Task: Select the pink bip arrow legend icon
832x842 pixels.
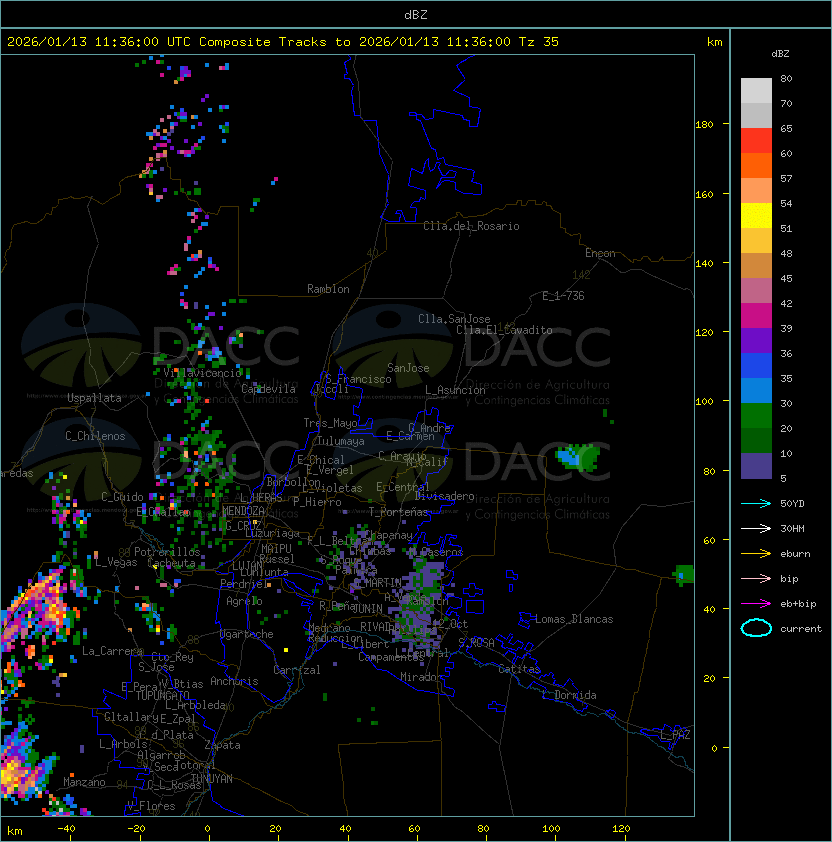Action: [x=756, y=578]
